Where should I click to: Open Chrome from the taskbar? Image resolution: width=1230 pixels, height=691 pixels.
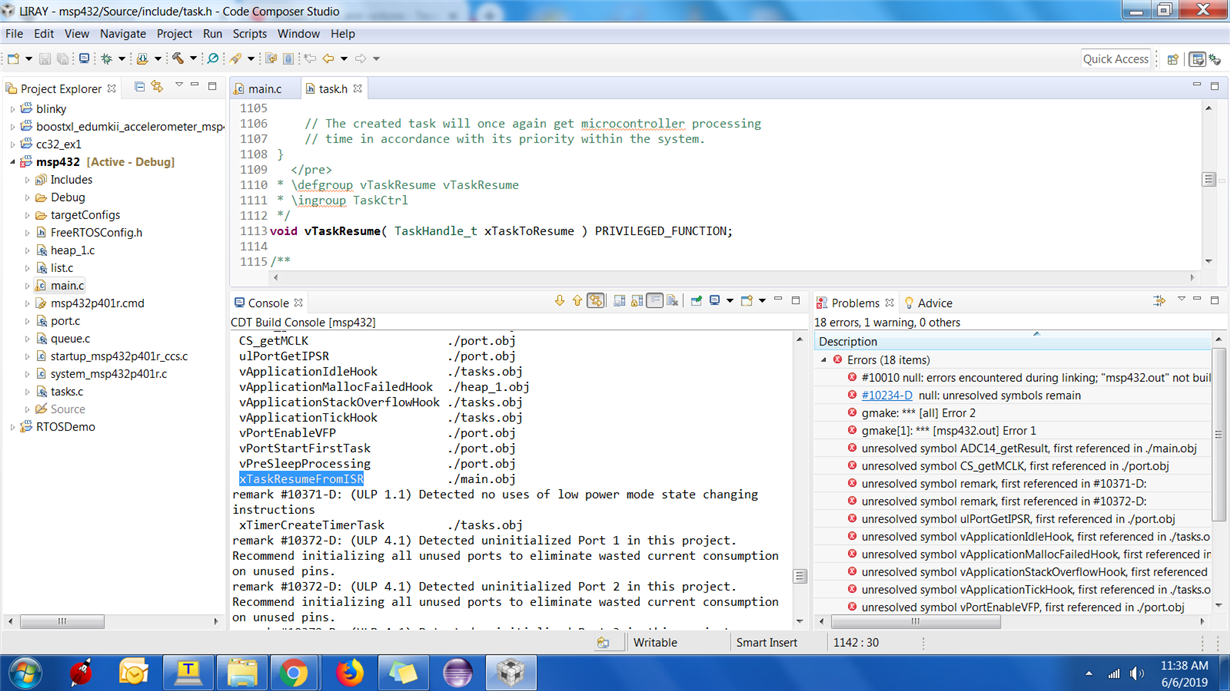pyautogui.click(x=294, y=672)
